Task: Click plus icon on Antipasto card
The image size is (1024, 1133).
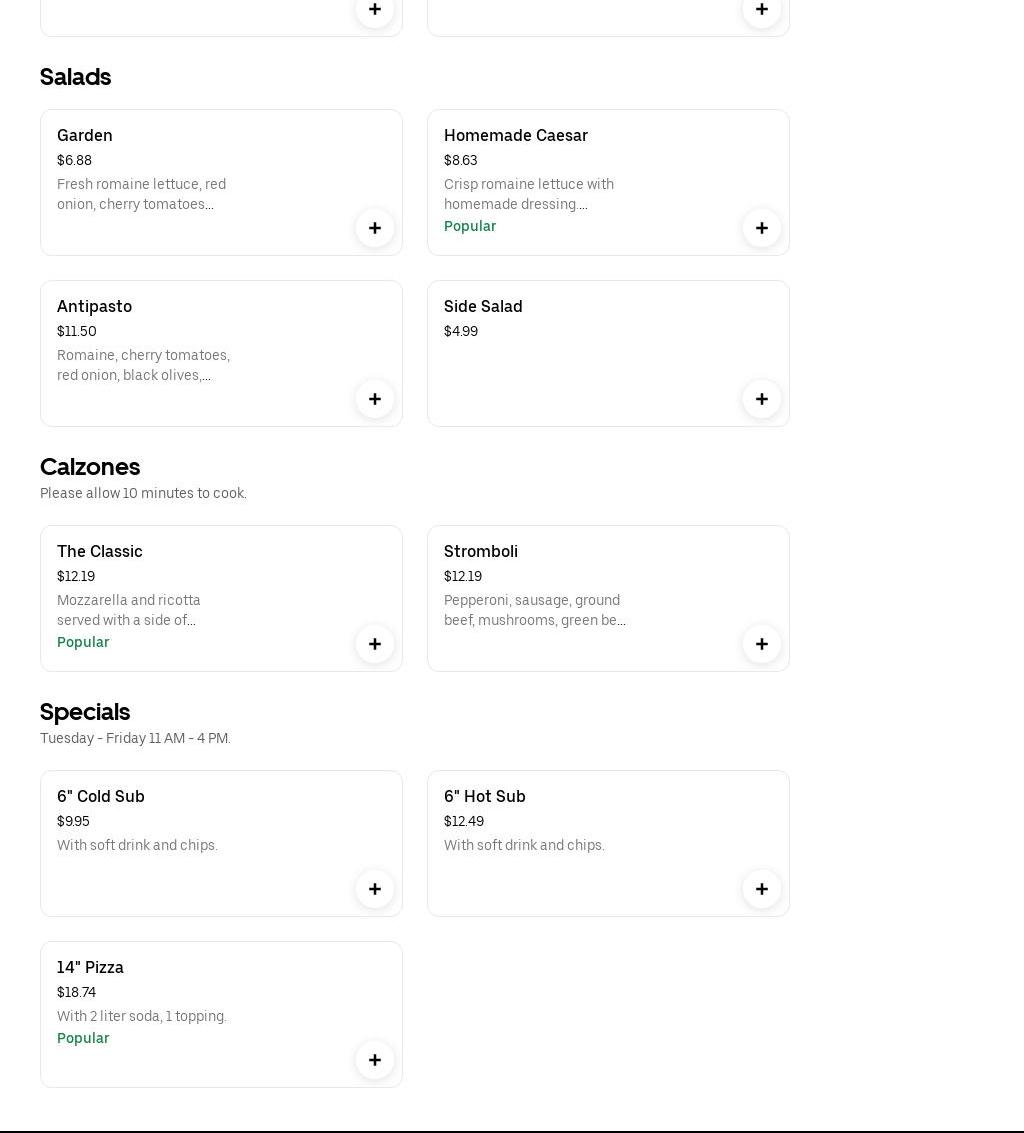Action: 375,399
